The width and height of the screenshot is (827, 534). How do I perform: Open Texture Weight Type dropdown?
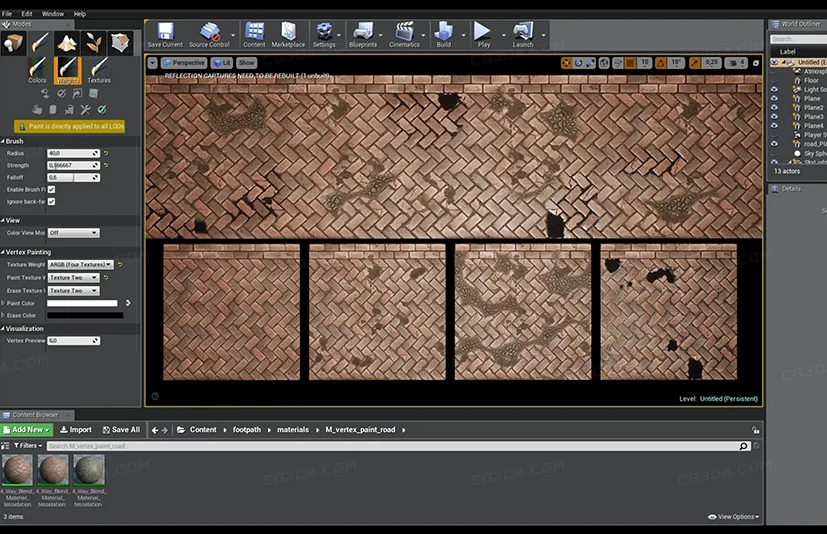coord(81,264)
